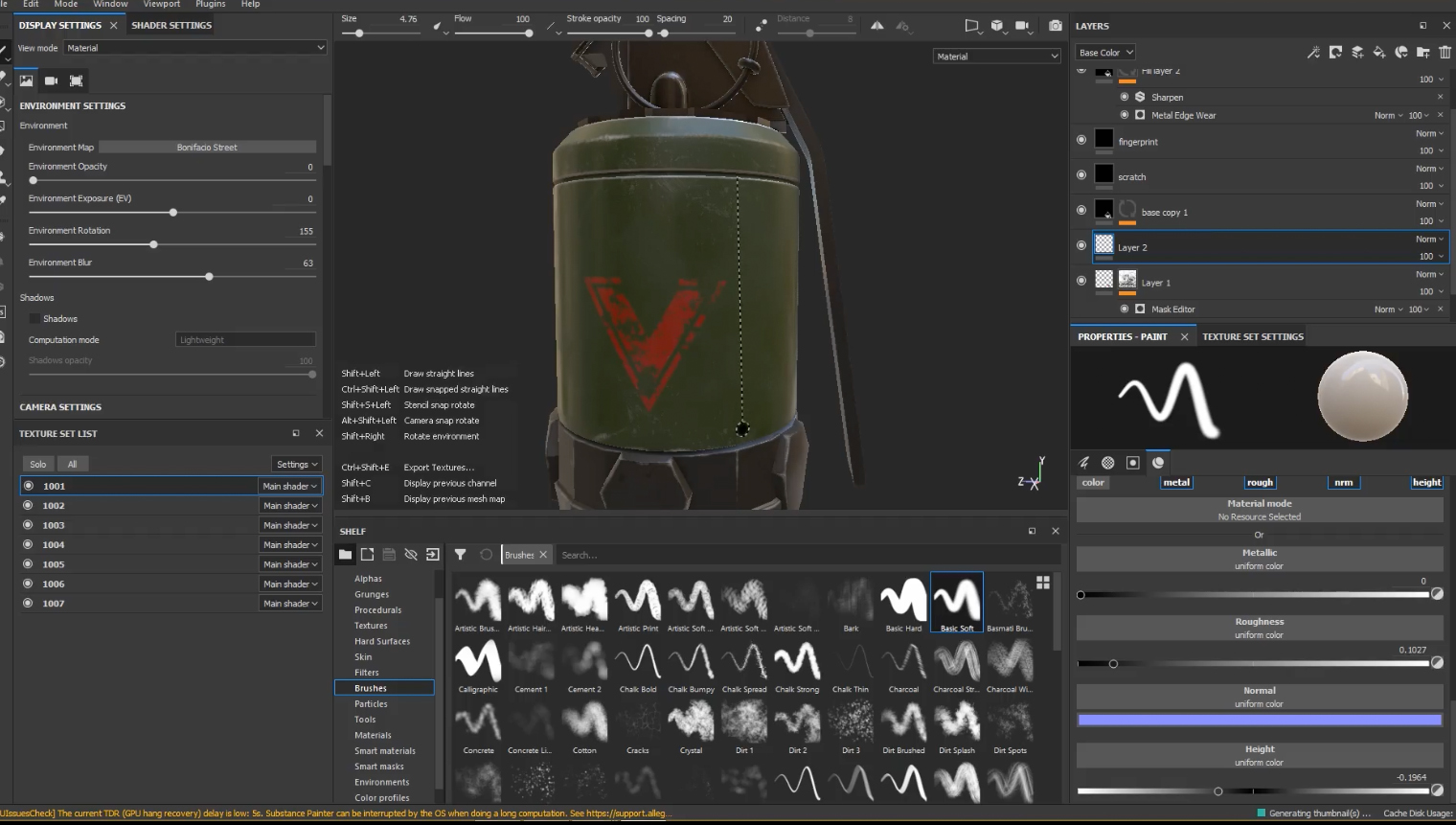Click the delete layer trash icon

(x=1445, y=53)
